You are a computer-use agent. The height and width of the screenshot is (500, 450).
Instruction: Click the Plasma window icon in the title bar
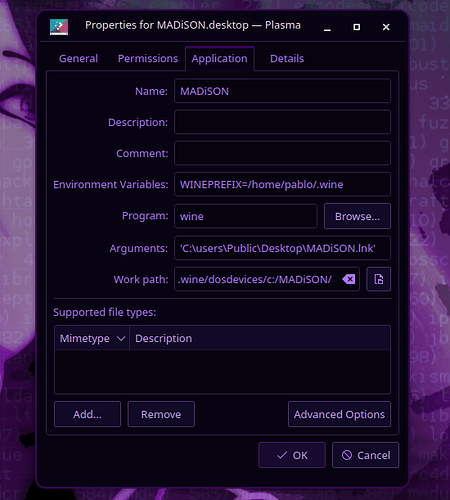59,27
